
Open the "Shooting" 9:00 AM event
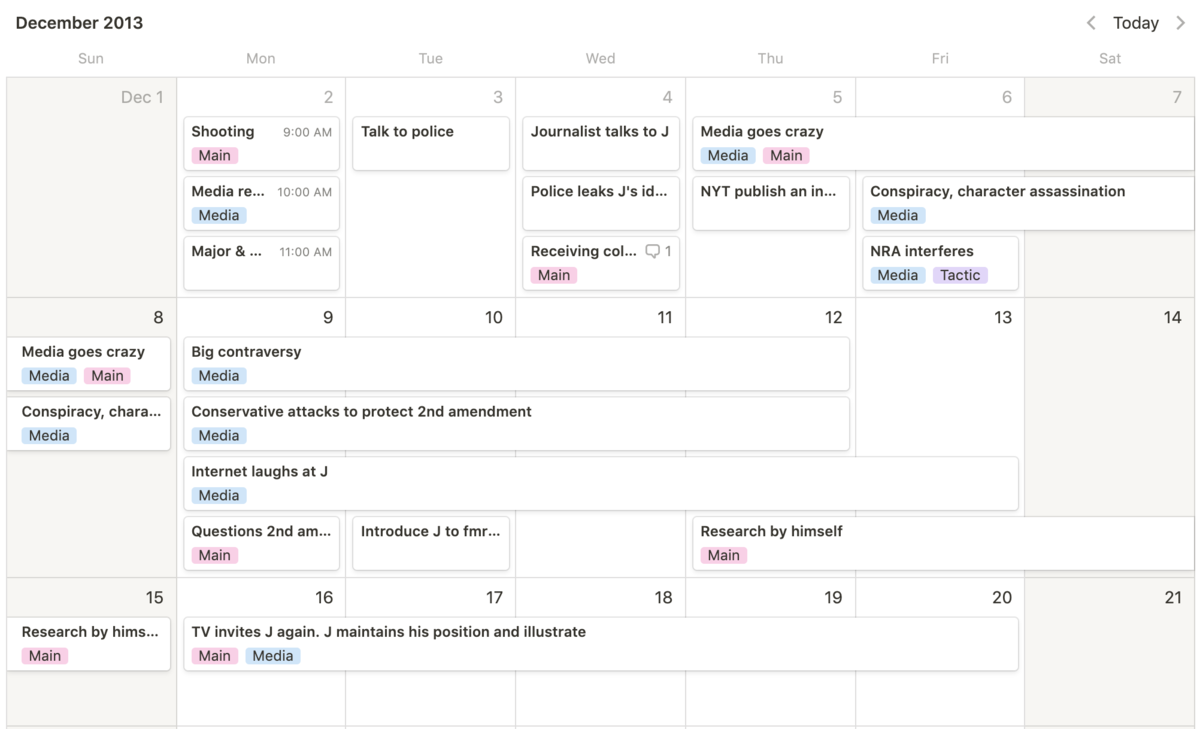pyautogui.click(x=261, y=143)
